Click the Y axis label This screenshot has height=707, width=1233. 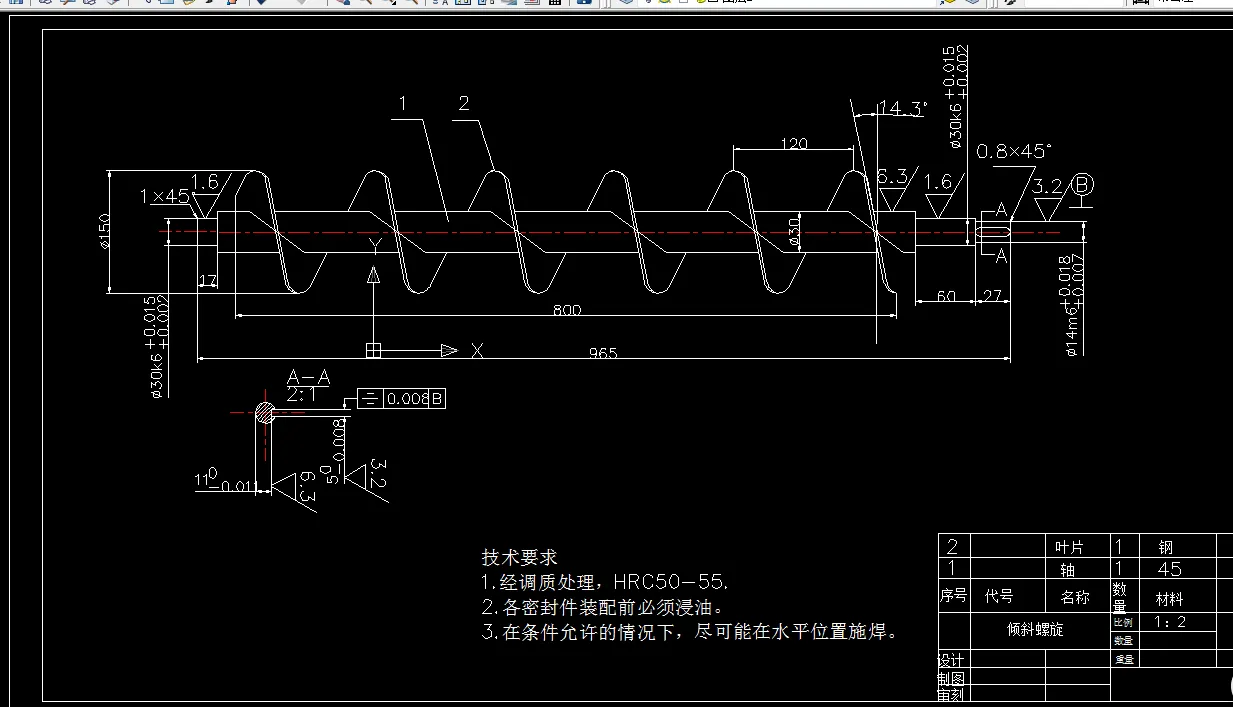tap(373, 244)
